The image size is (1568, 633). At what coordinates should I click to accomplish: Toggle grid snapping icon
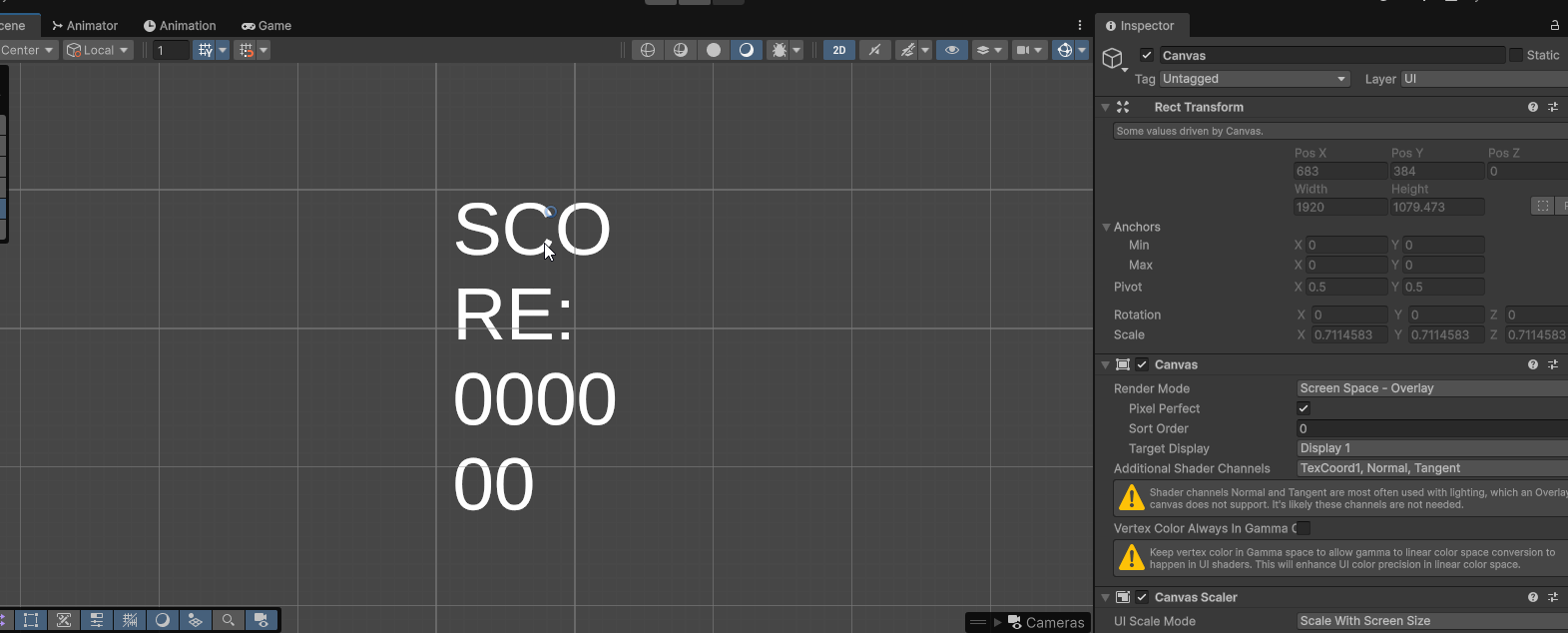point(247,50)
